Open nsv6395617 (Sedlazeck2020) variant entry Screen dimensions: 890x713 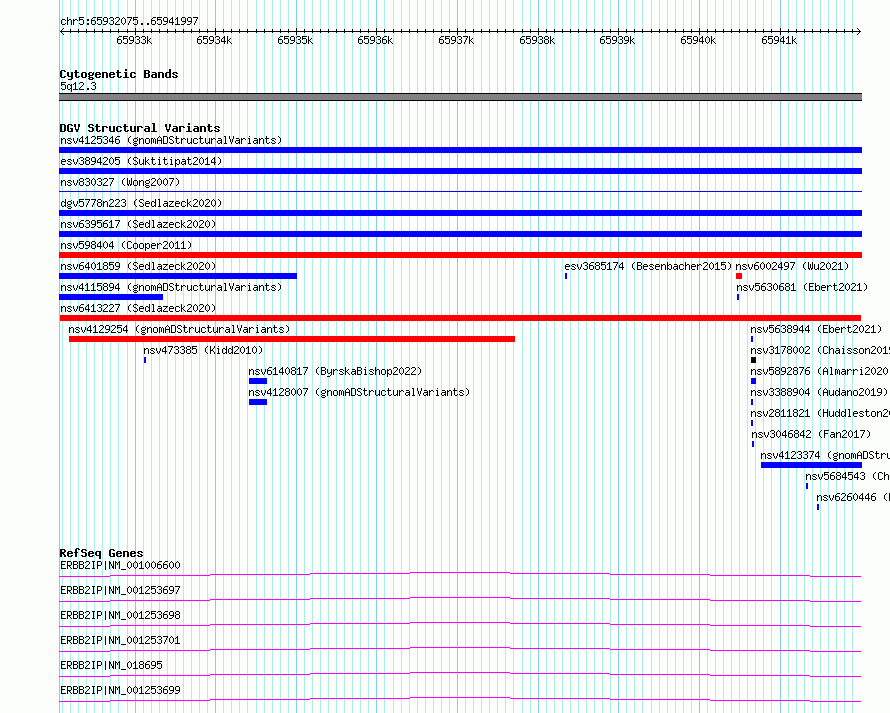138,224
